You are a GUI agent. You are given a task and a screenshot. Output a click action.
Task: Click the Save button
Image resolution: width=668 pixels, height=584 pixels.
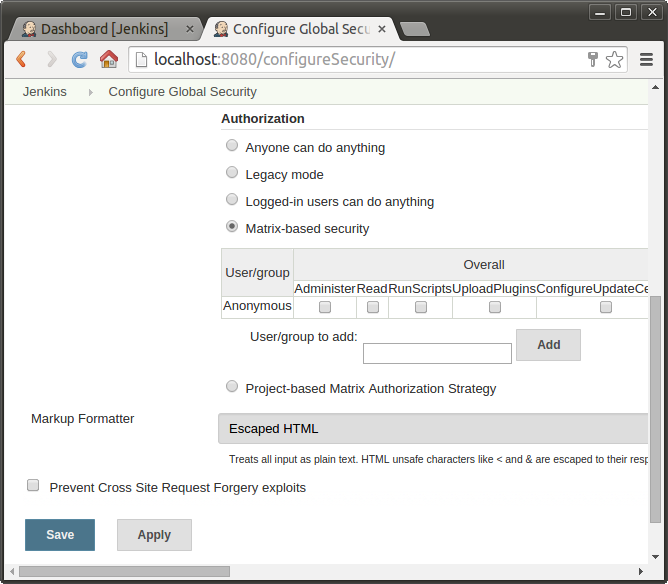[x=60, y=535]
